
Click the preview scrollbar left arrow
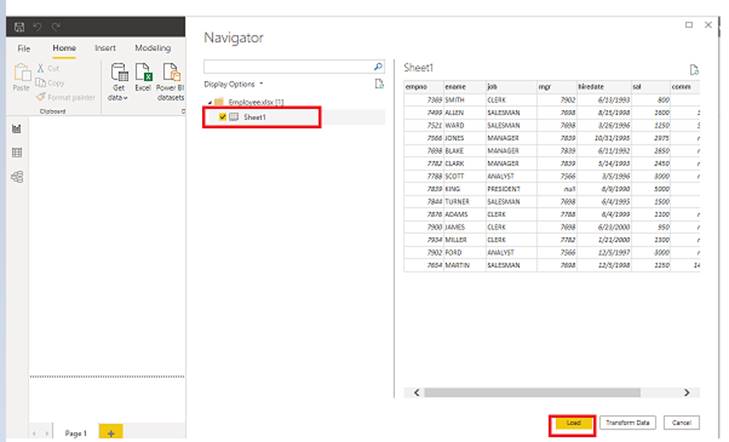(x=417, y=393)
